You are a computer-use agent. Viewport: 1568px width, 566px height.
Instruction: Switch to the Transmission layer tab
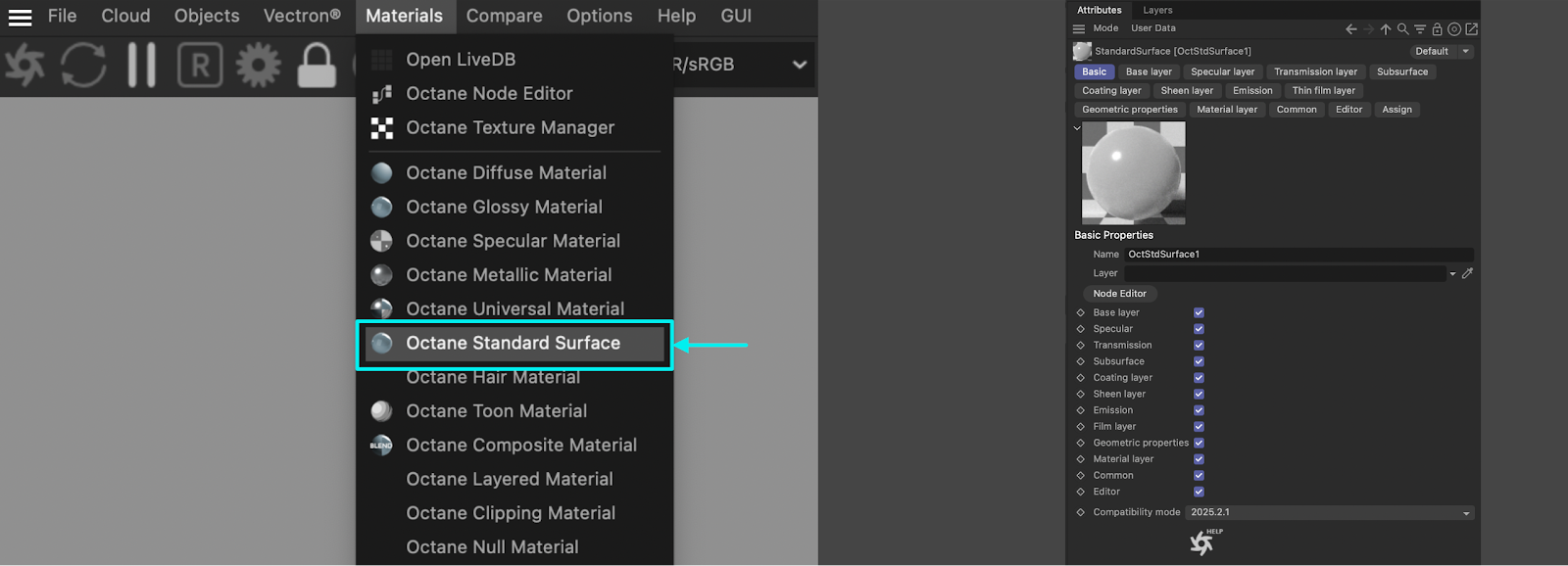(x=1315, y=71)
